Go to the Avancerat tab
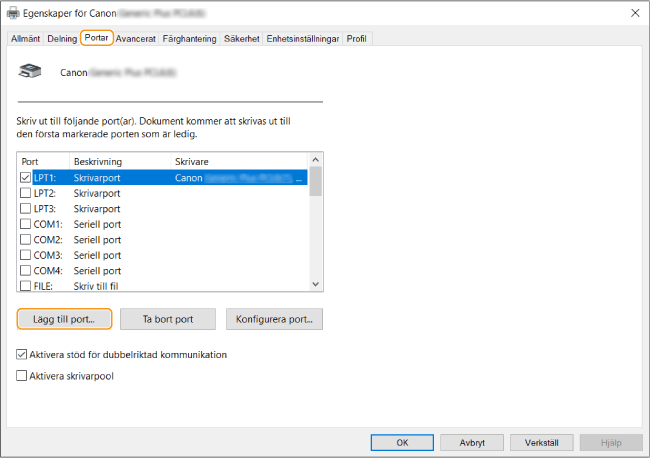650x458 pixels. click(x=135, y=38)
